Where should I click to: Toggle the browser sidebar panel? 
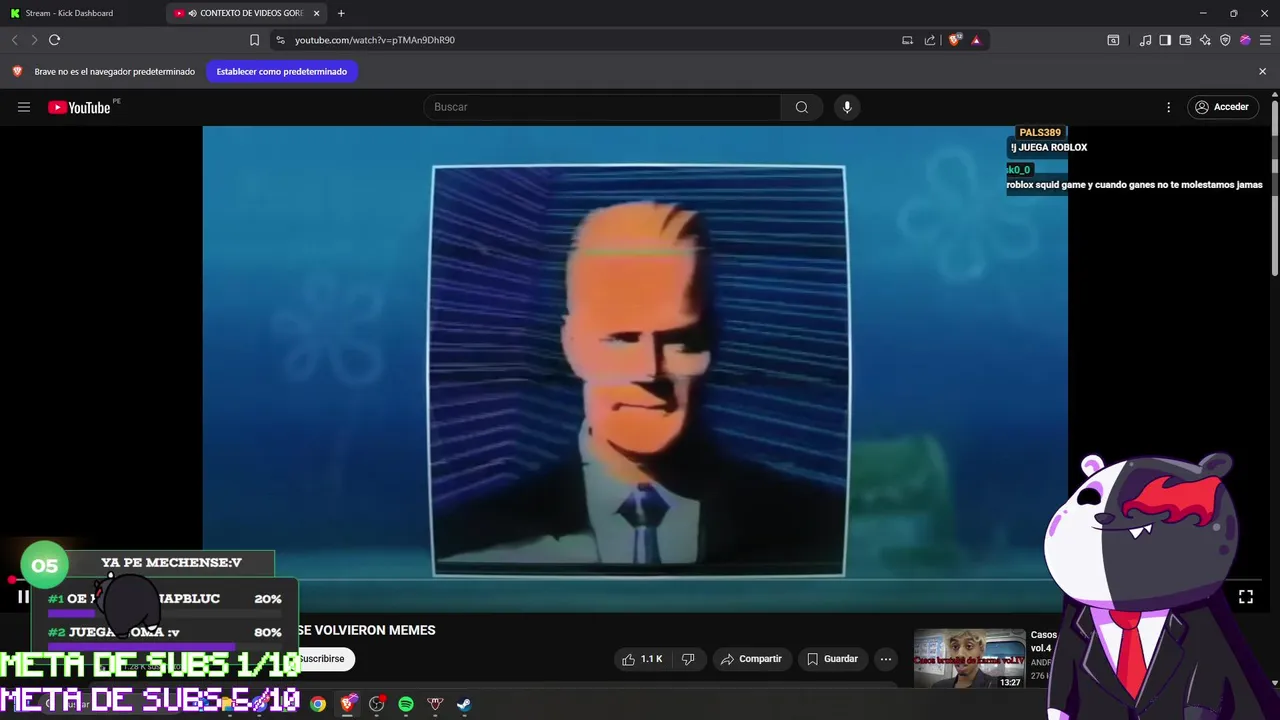click(x=1165, y=40)
